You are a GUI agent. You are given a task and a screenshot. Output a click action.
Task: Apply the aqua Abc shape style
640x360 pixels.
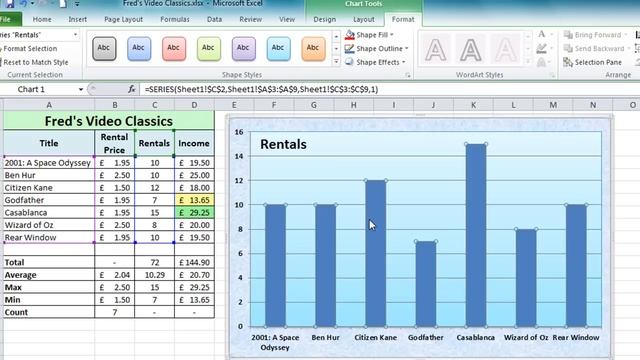(278, 48)
